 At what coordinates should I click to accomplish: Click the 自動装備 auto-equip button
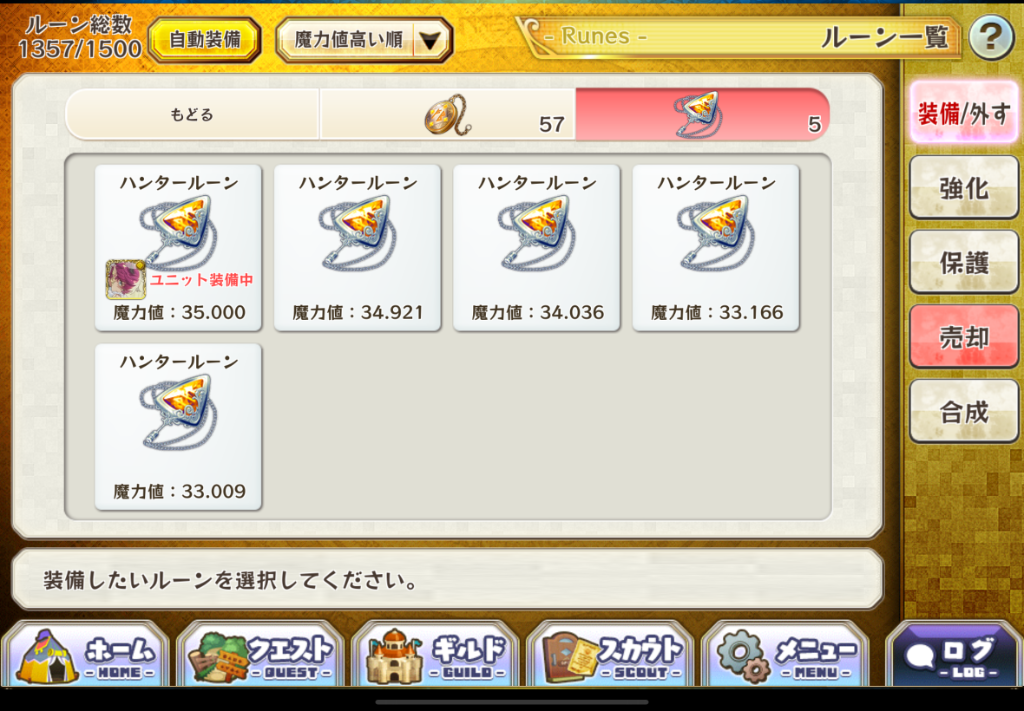204,40
